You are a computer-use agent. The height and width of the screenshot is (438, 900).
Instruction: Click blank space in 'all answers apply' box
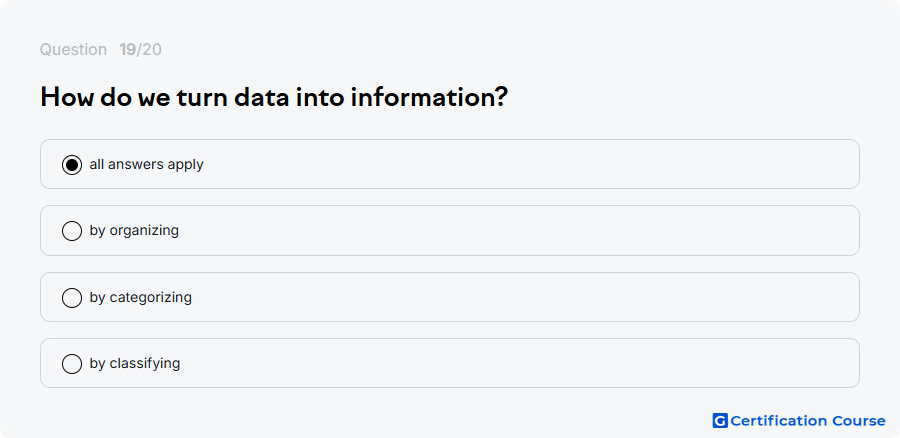pyautogui.click(x=517, y=164)
